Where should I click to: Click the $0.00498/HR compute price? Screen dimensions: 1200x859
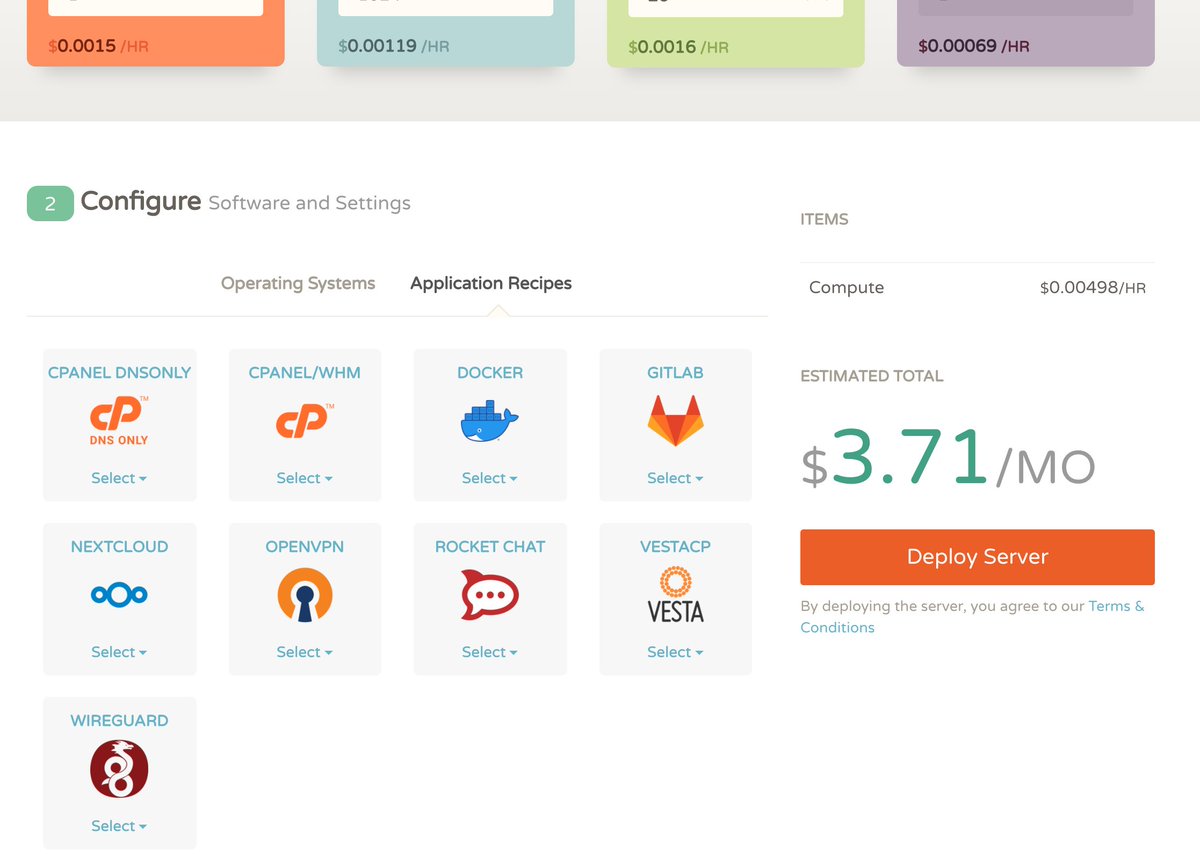(x=1093, y=288)
